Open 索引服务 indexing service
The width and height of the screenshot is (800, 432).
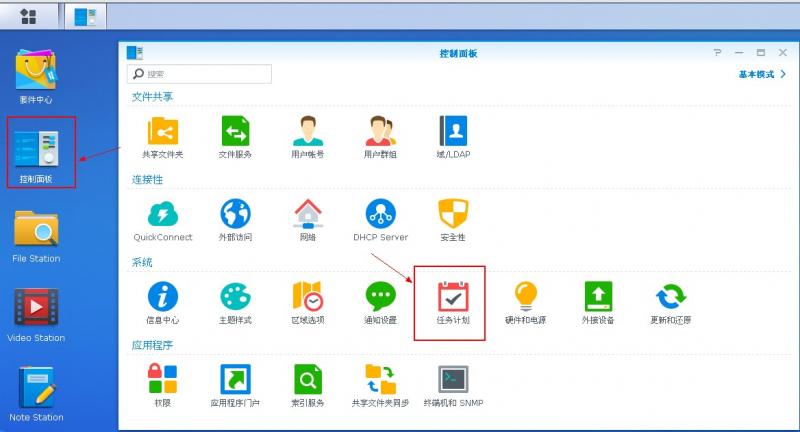point(308,386)
